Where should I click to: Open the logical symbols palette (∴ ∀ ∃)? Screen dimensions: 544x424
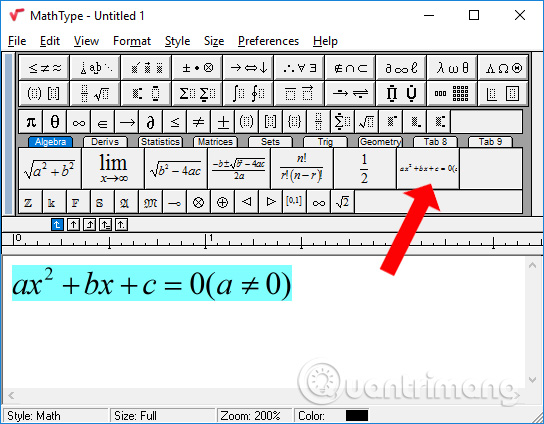[299, 67]
